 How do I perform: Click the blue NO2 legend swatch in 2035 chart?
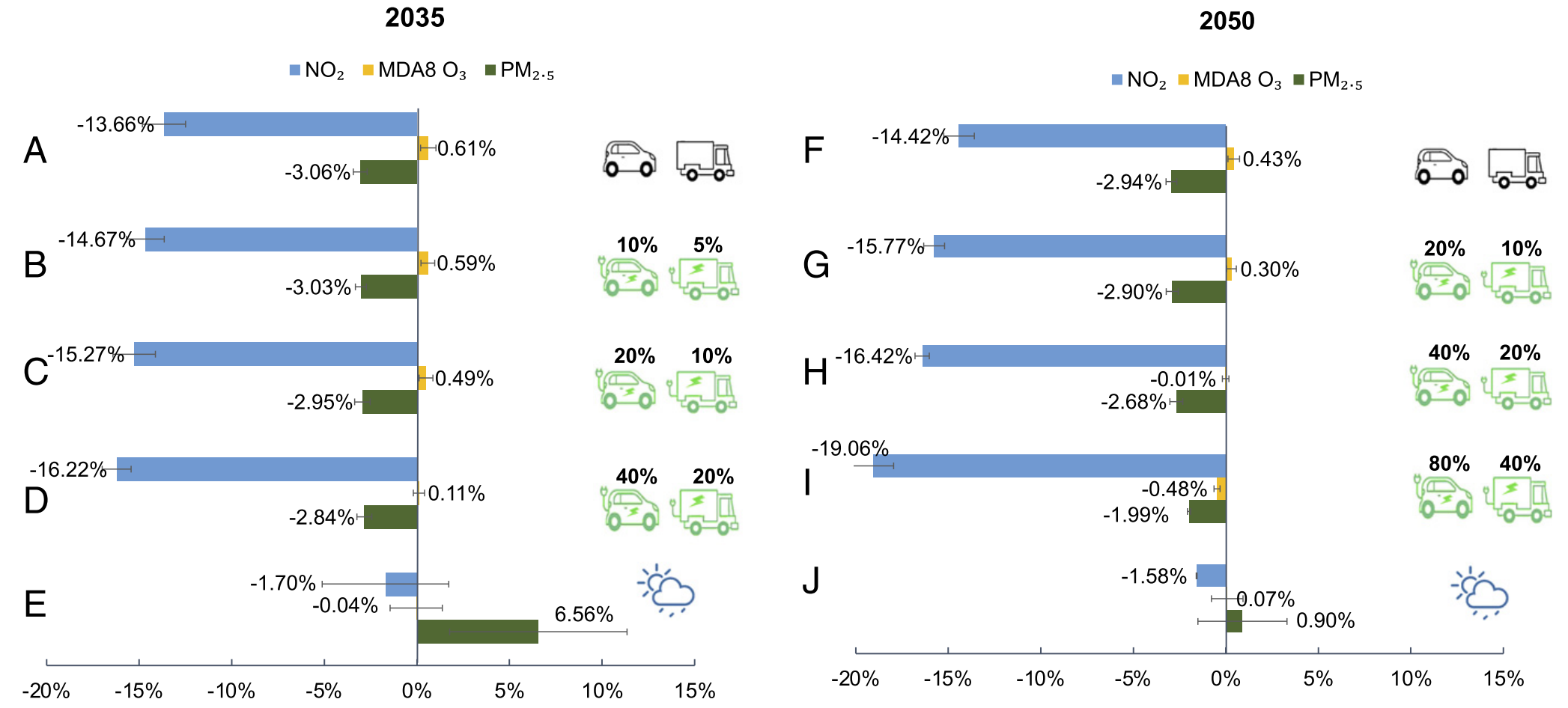[x=295, y=70]
